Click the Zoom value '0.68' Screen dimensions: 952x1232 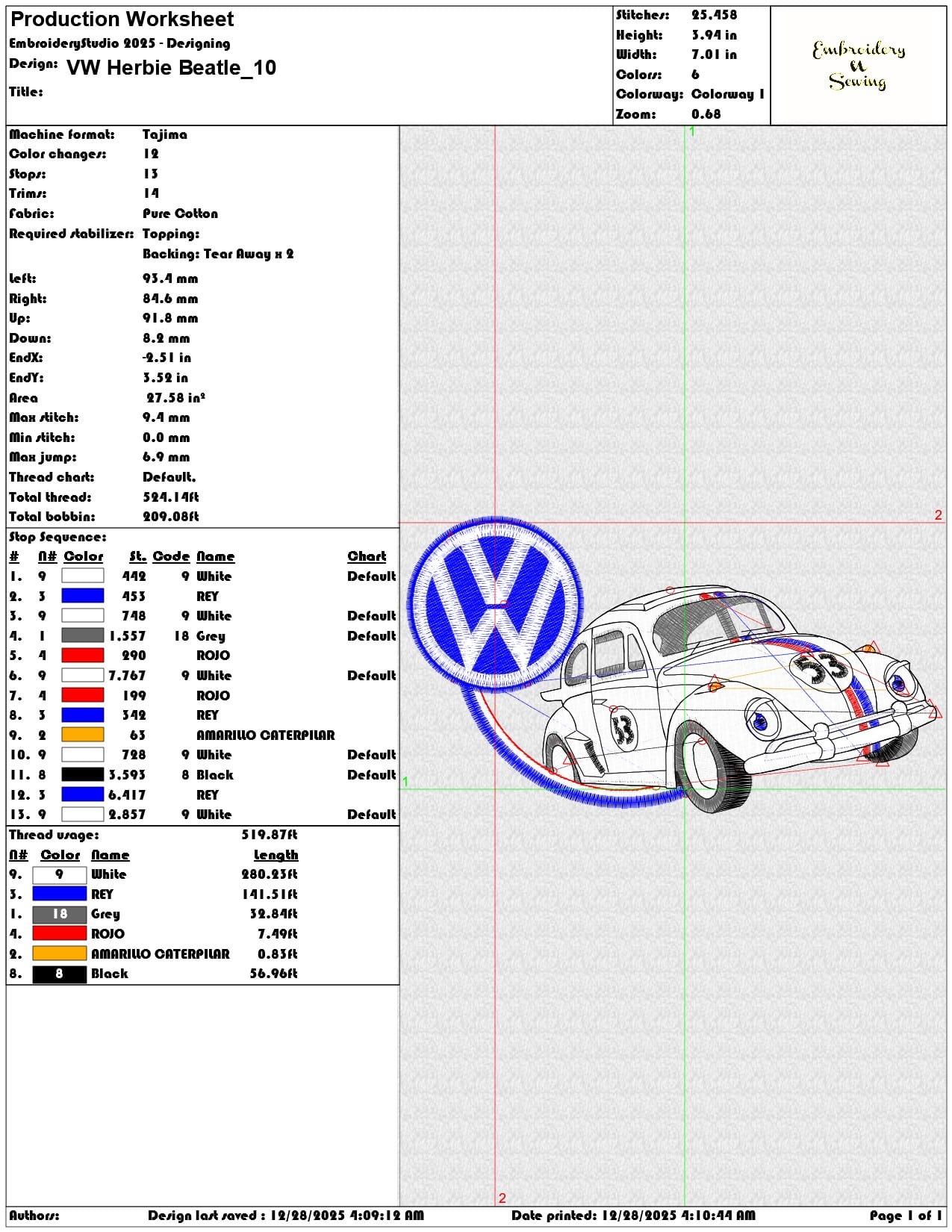[x=706, y=114]
